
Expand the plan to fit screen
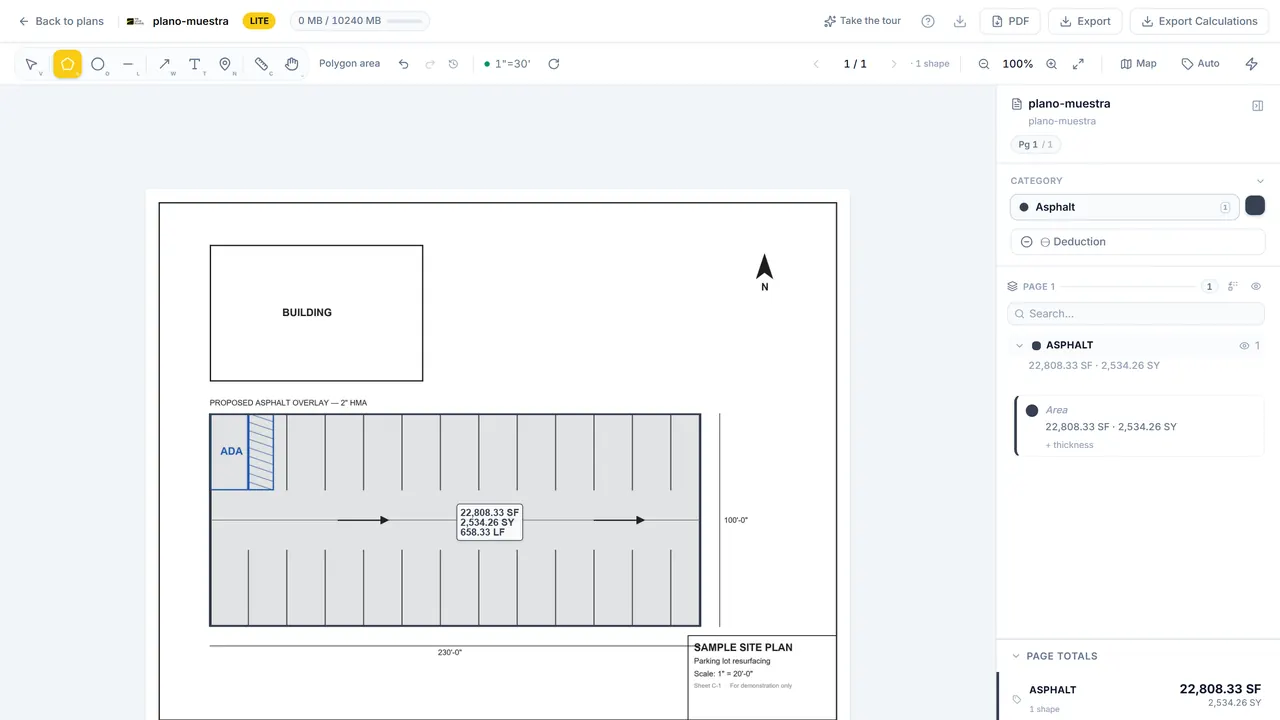coord(1078,64)
